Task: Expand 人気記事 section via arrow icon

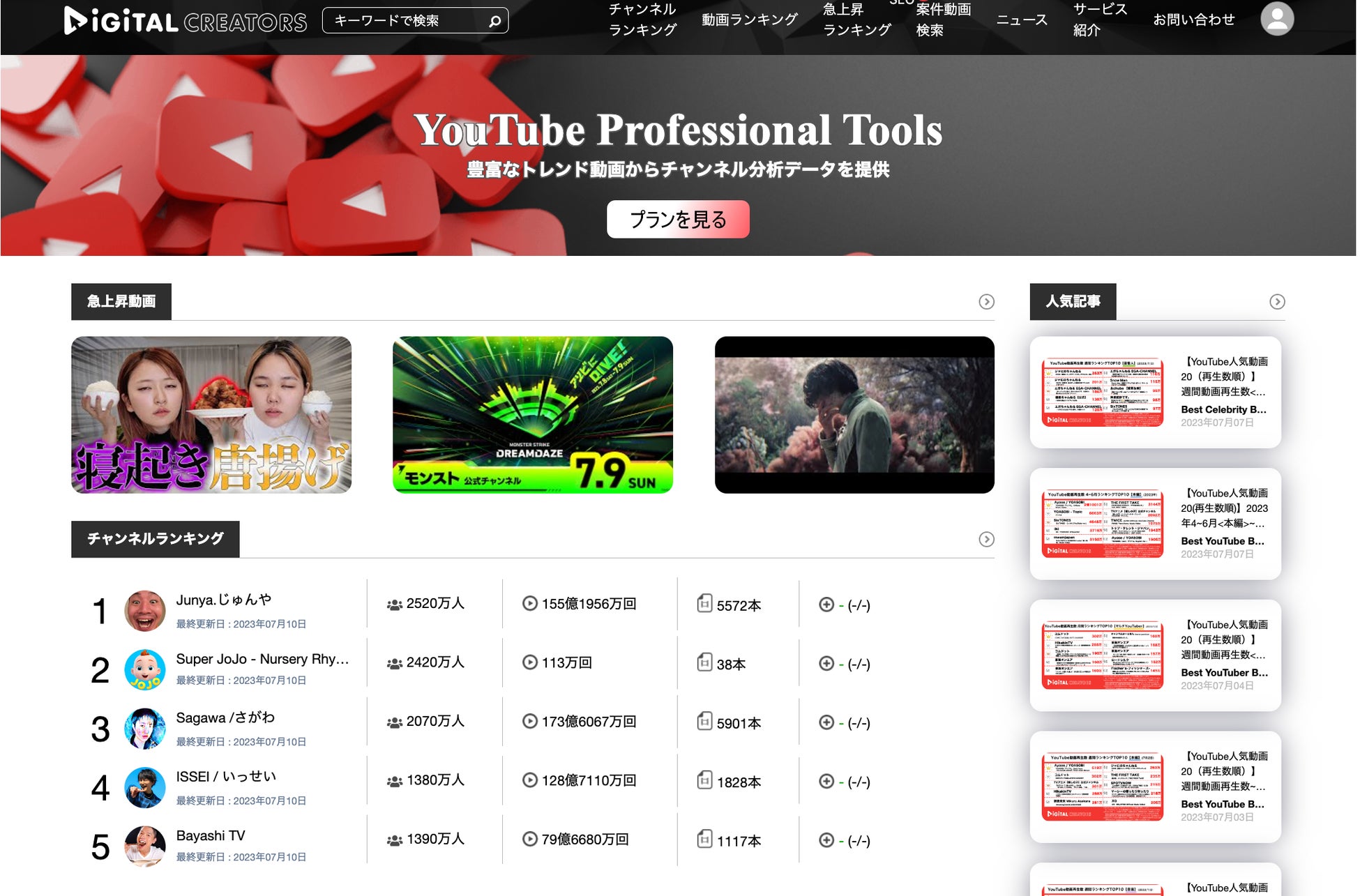Action: [x=1276, y=302]
